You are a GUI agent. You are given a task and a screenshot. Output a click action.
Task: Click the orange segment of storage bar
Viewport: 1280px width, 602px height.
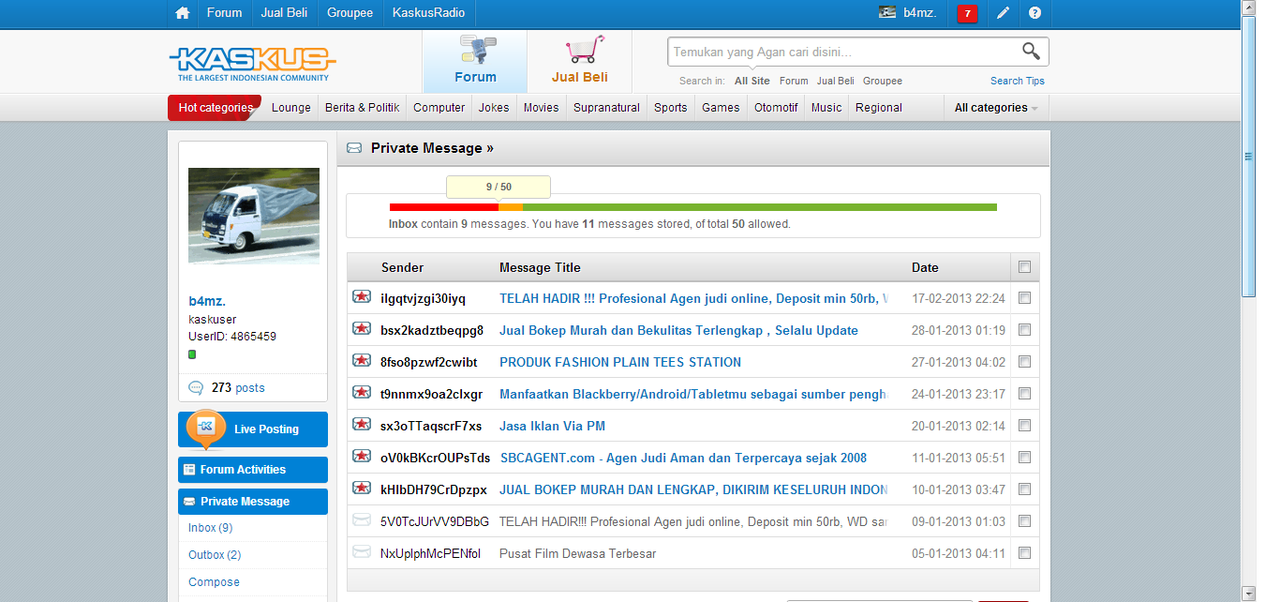click(510, 207)
